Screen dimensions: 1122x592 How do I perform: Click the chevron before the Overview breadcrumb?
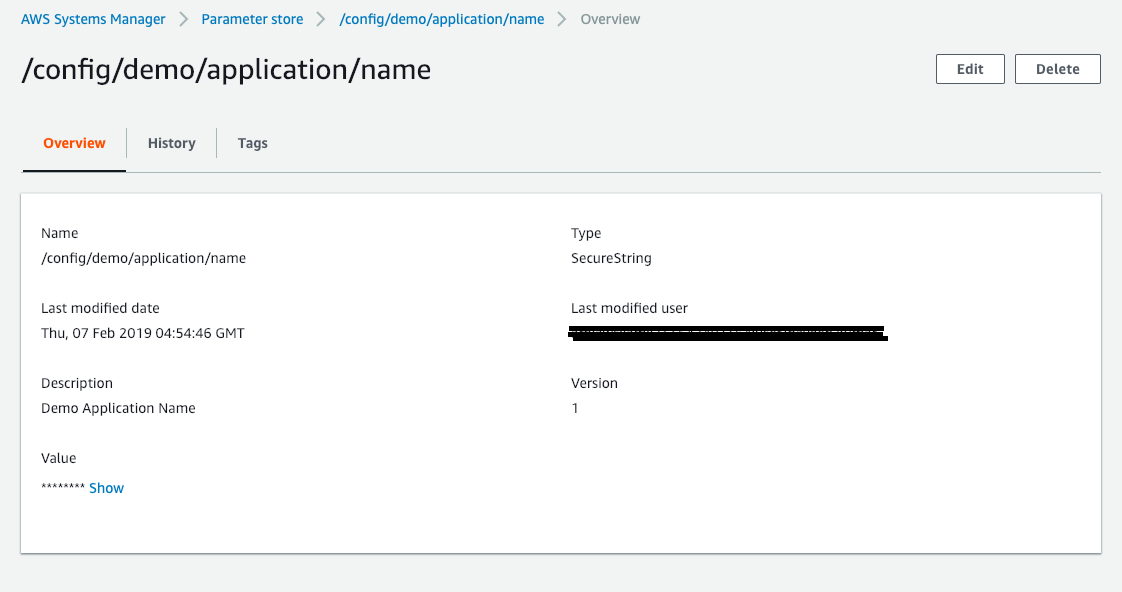[562, 18]
